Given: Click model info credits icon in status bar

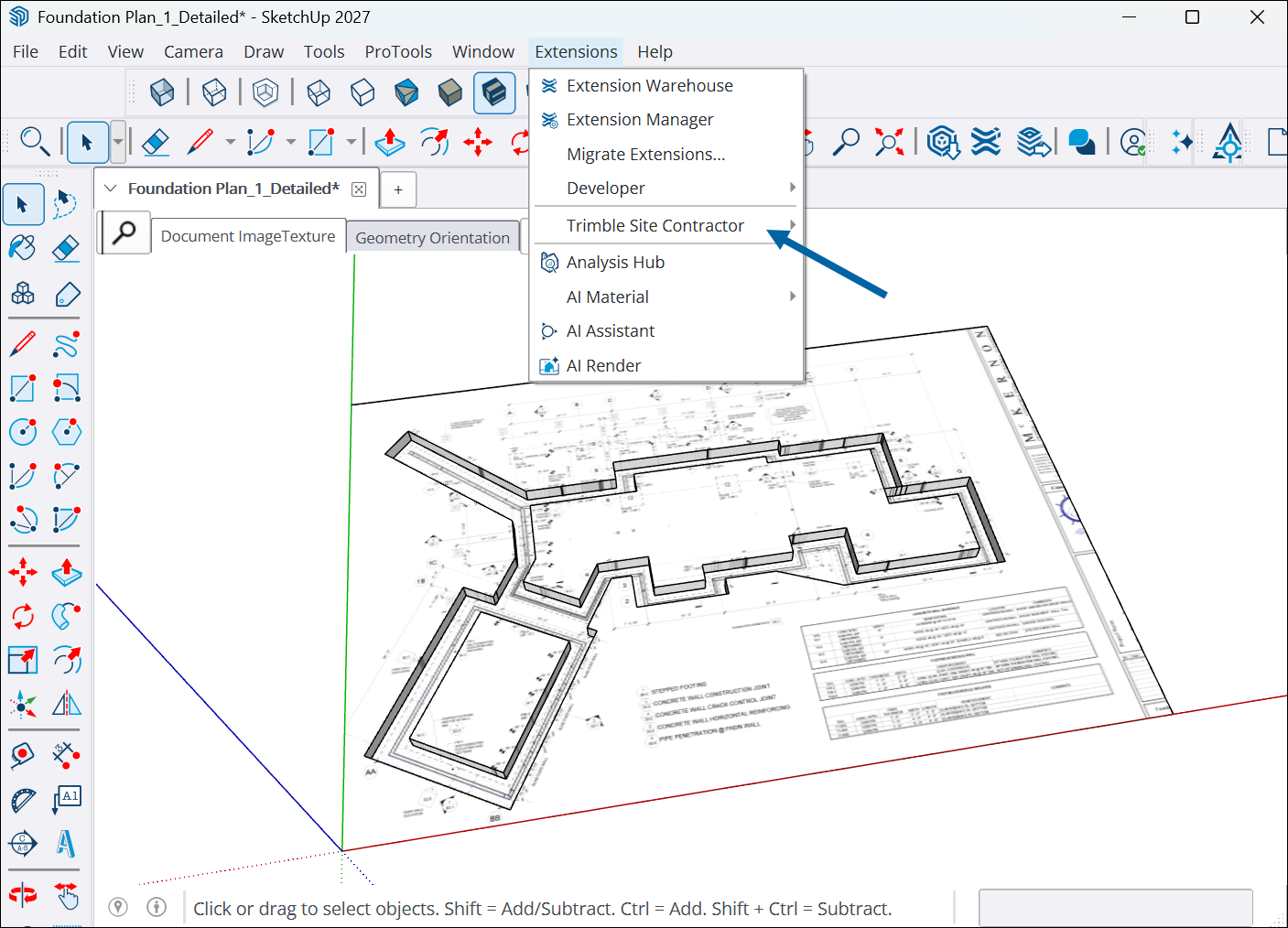Looking at the screenshot, I should coord(157,907).
